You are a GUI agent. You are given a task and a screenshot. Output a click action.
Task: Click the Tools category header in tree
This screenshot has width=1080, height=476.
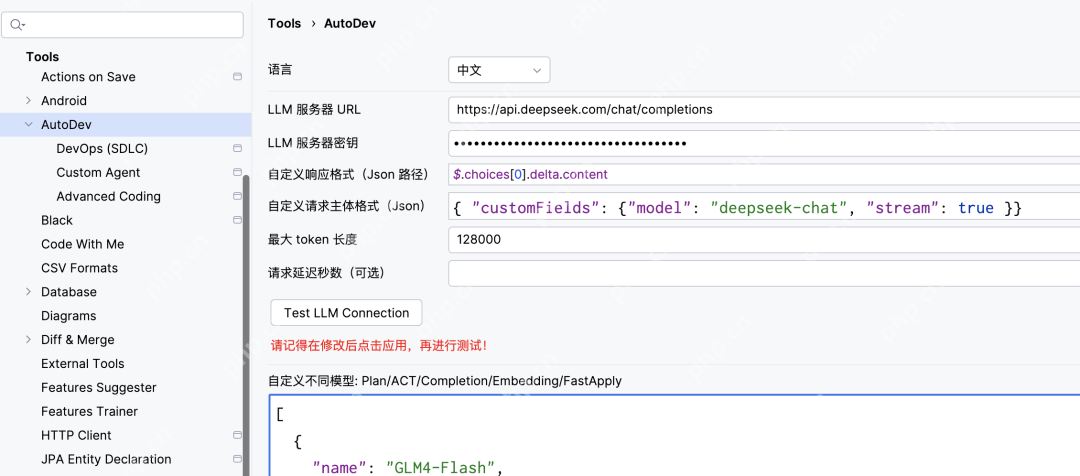point(43,56)
